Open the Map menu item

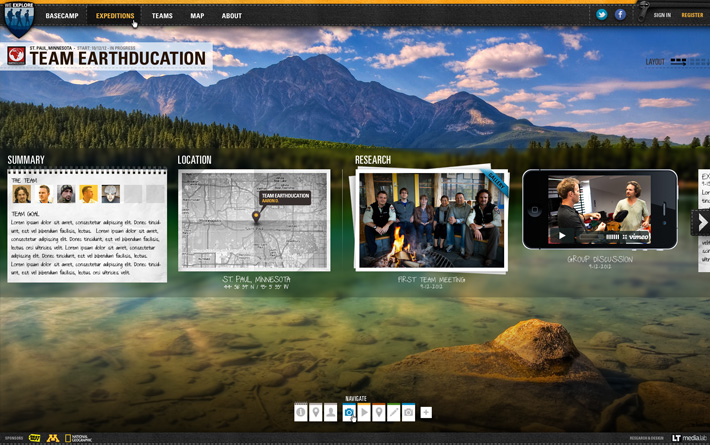(197, 16)
